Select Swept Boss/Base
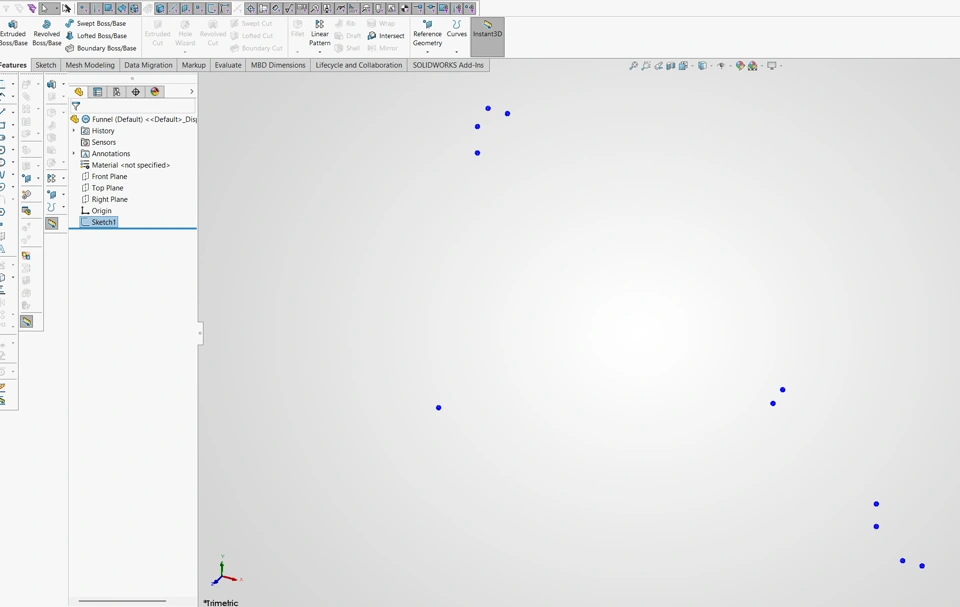 point(96,23)
